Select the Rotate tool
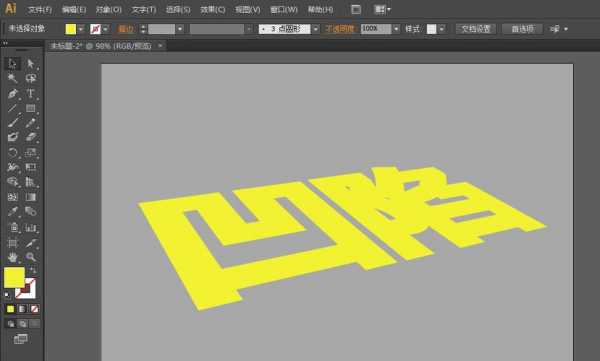600x361 pixels. click(x=13, y=152)
